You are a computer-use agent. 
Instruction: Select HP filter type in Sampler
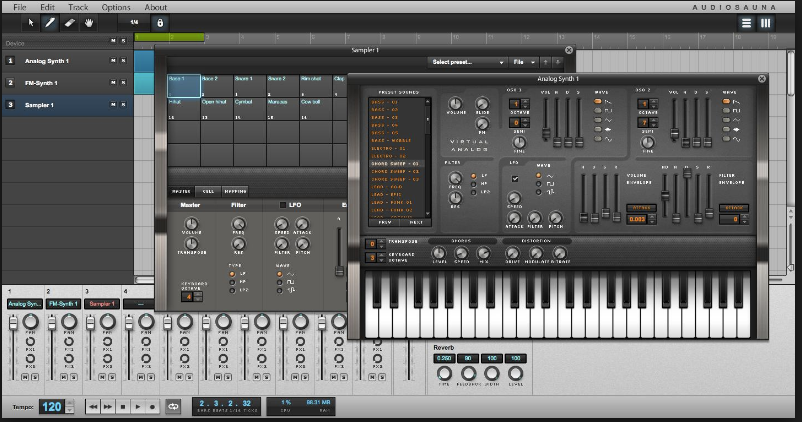coord(232,282)
